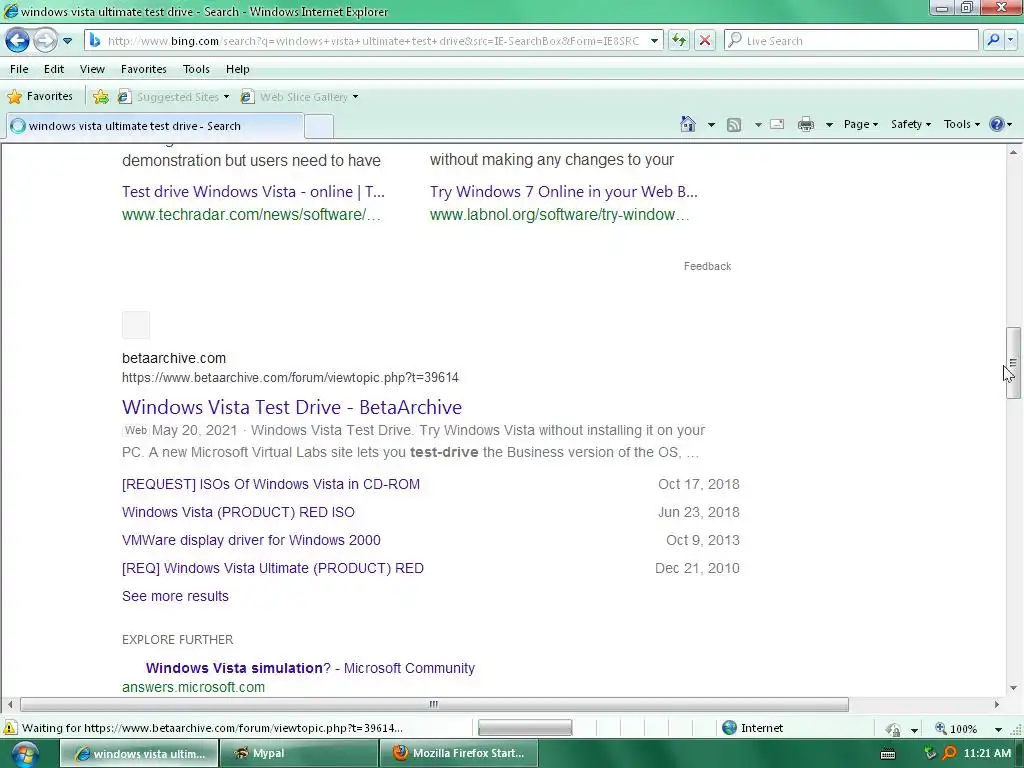1024x768 pixels.
Task: Click the orange search tray icon
Action: tap(950, 753)
